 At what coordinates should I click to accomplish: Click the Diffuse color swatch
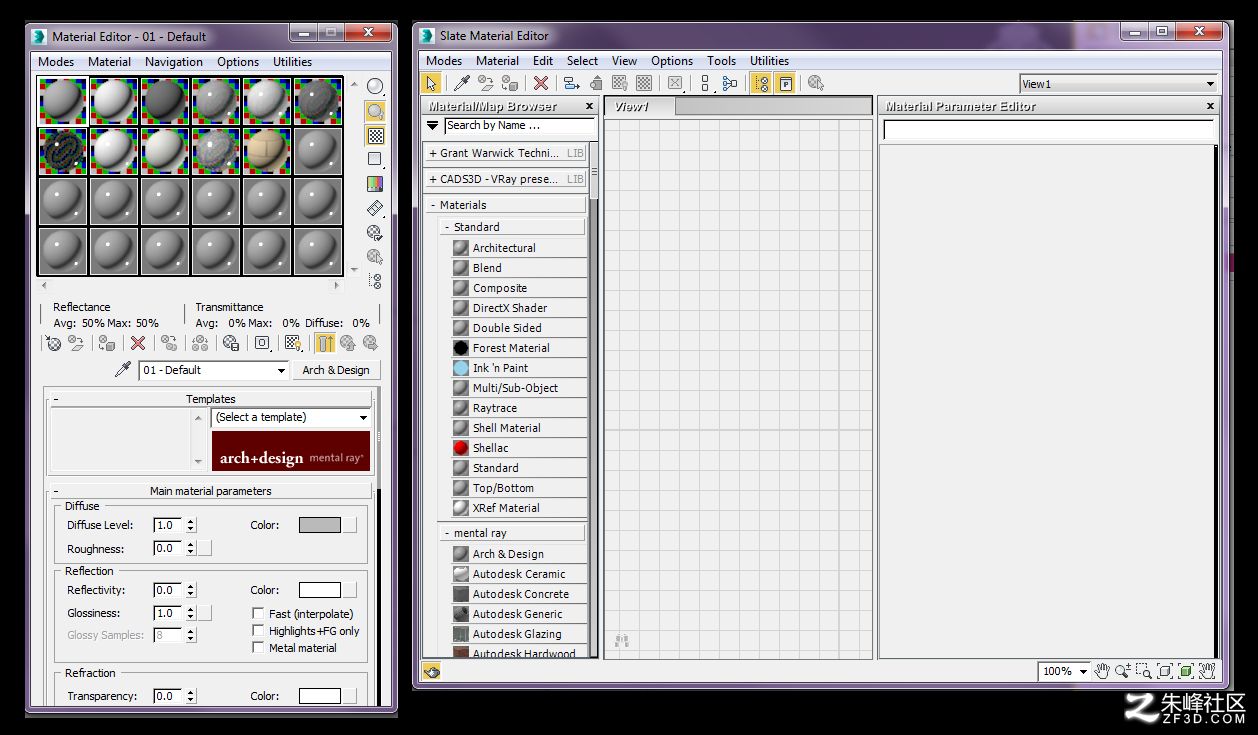(320, 525)
